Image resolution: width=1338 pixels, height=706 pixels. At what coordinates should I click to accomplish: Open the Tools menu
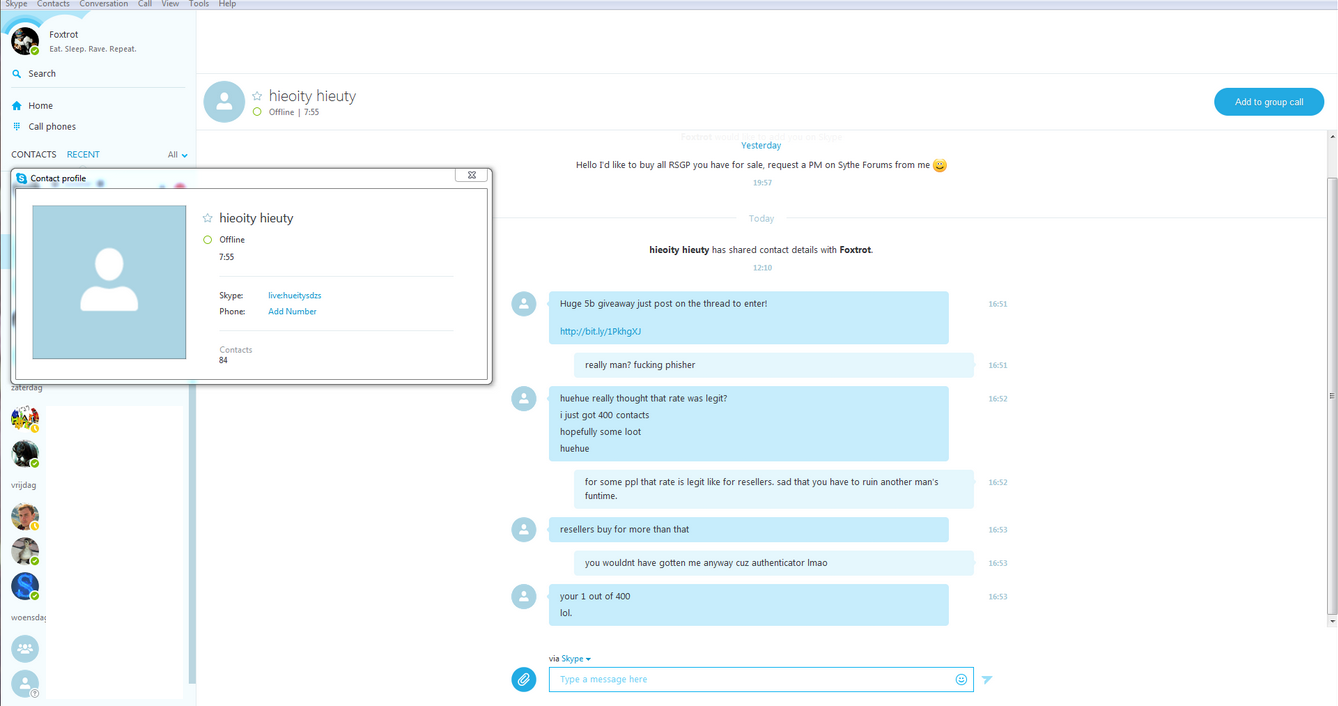coord(199,4)
